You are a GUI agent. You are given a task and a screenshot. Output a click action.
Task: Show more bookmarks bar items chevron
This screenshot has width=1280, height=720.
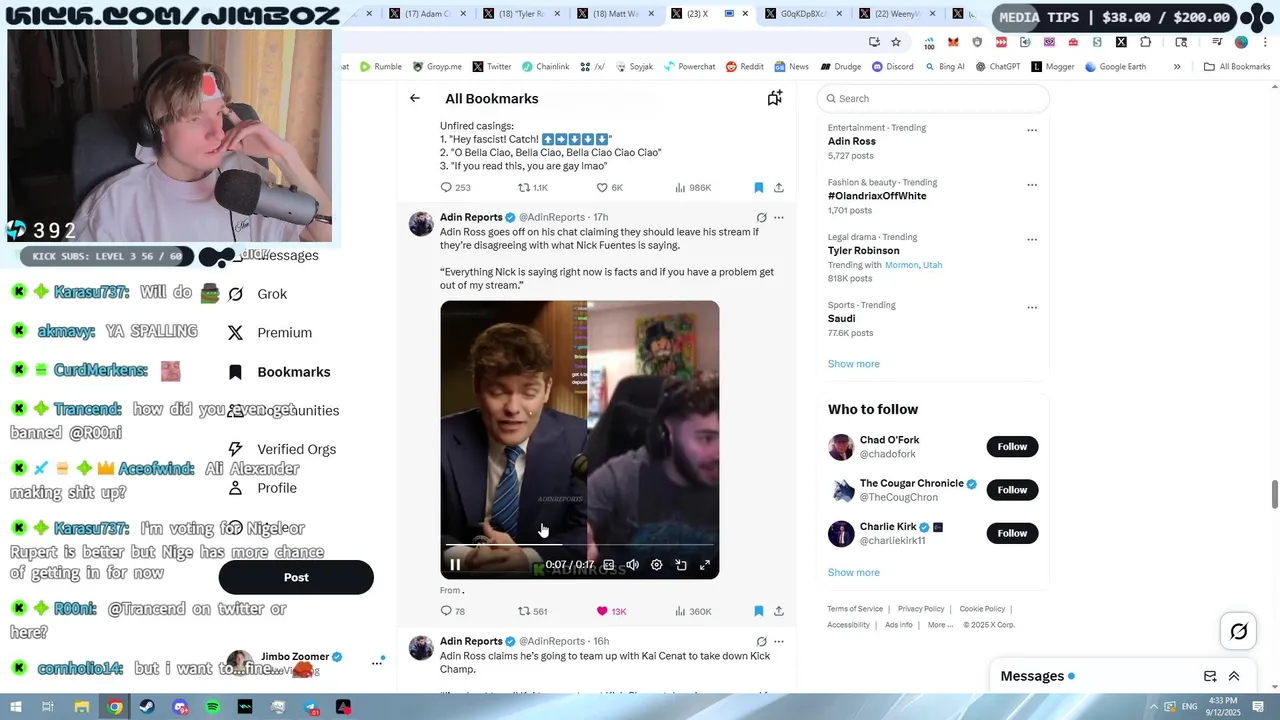tap(1177, 67)
